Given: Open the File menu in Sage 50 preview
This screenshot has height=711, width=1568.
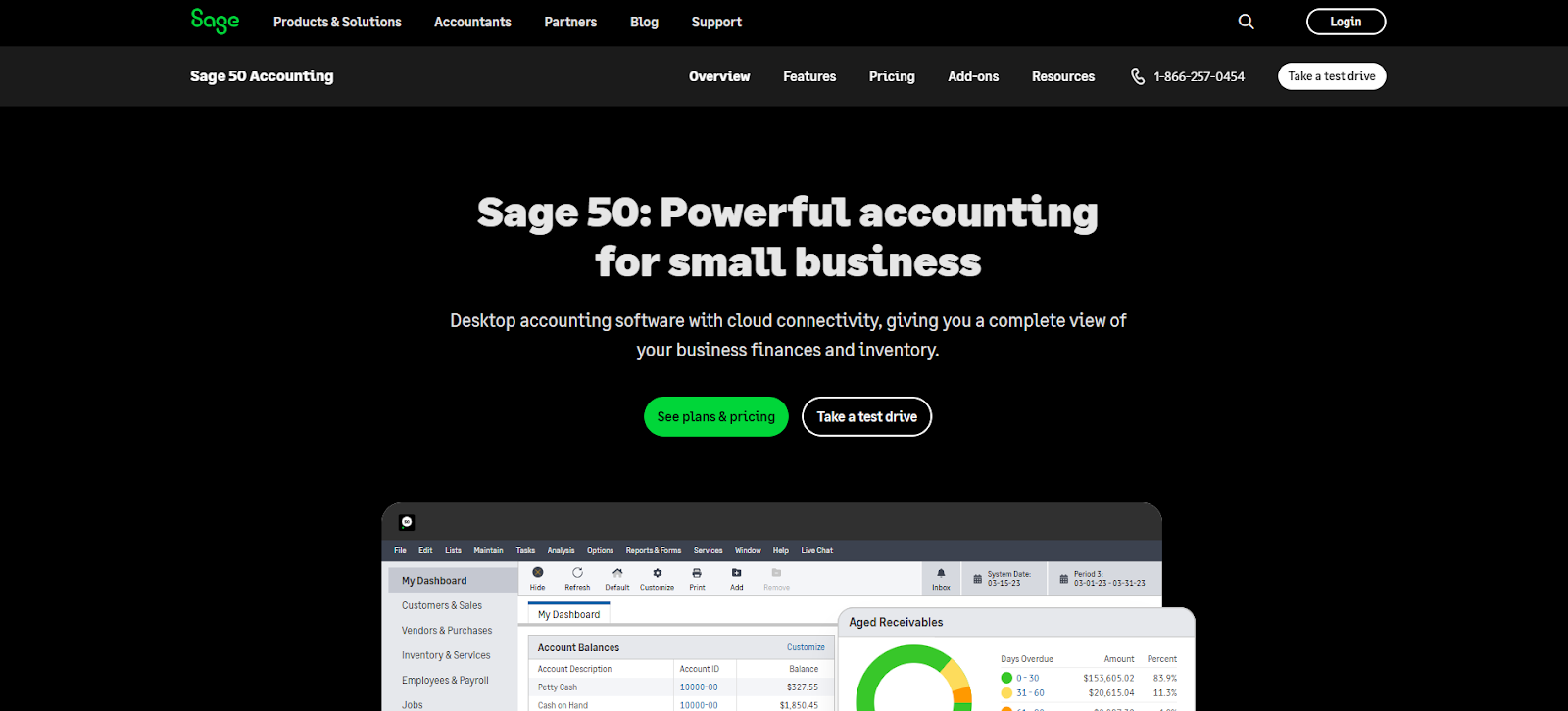Looking at the screenshot, I should (400, 550).
